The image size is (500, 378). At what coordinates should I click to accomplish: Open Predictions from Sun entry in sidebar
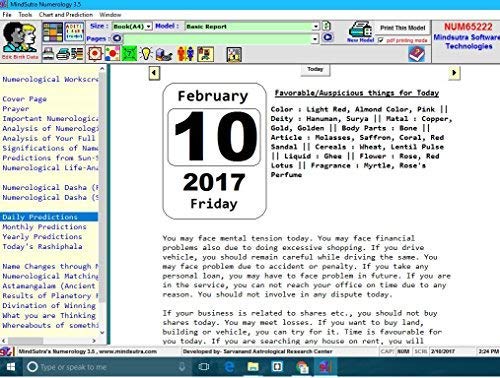[x=50, y=158]
